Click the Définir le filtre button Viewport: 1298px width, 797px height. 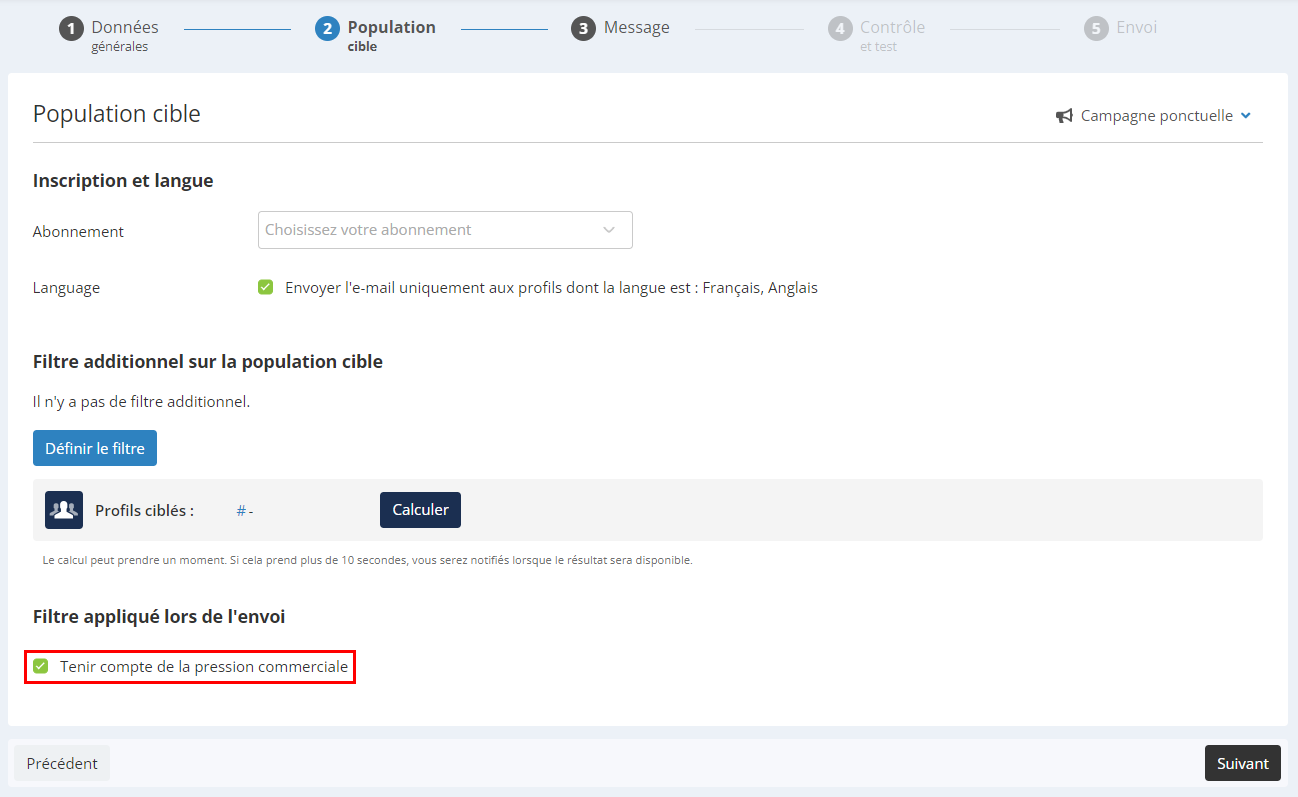95,448
